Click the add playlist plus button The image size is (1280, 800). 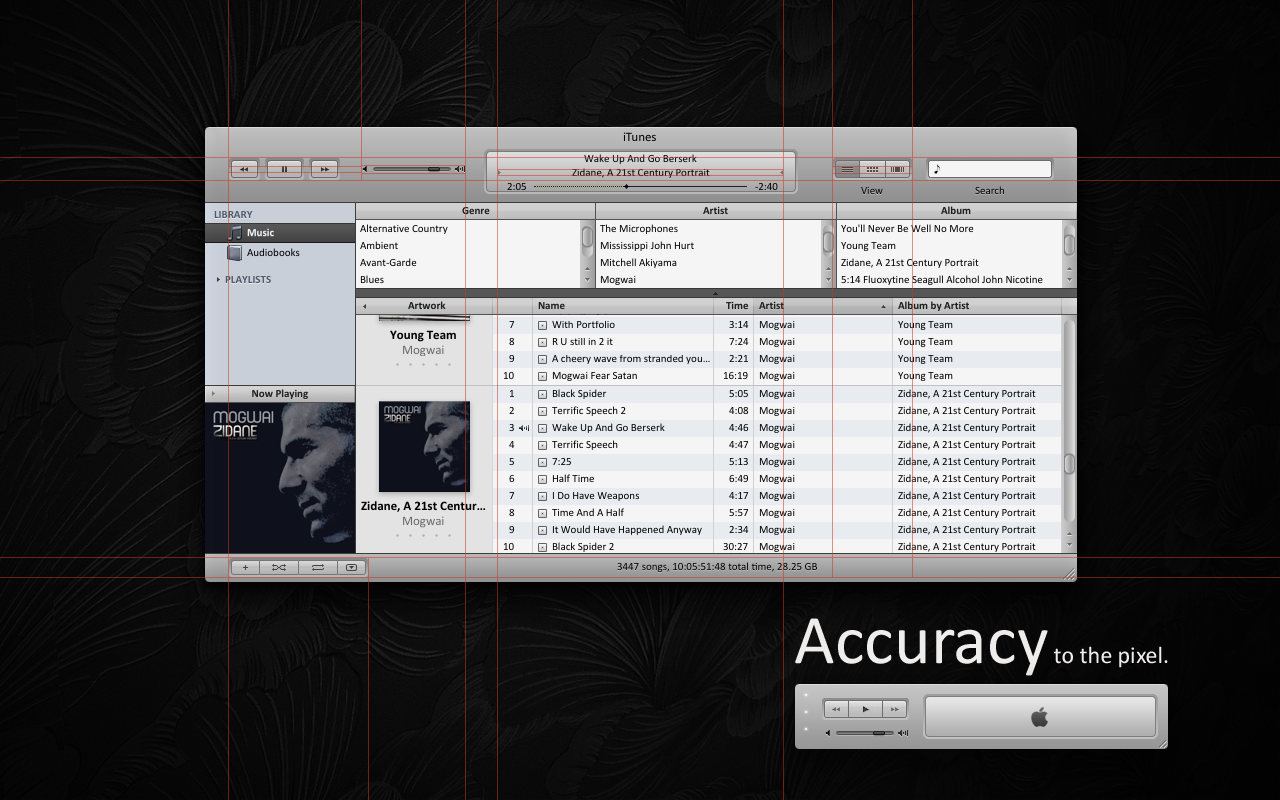click(x=245, y=567)
